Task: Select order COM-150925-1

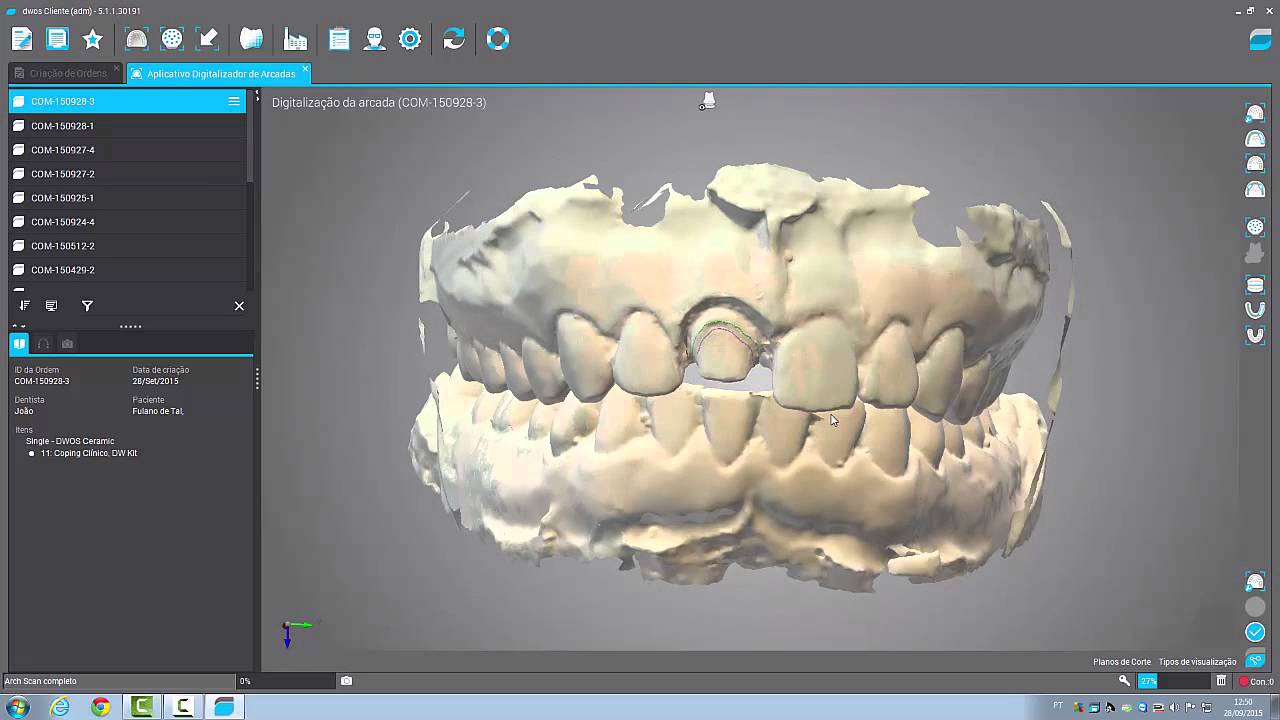Action: tap(127, 198)
